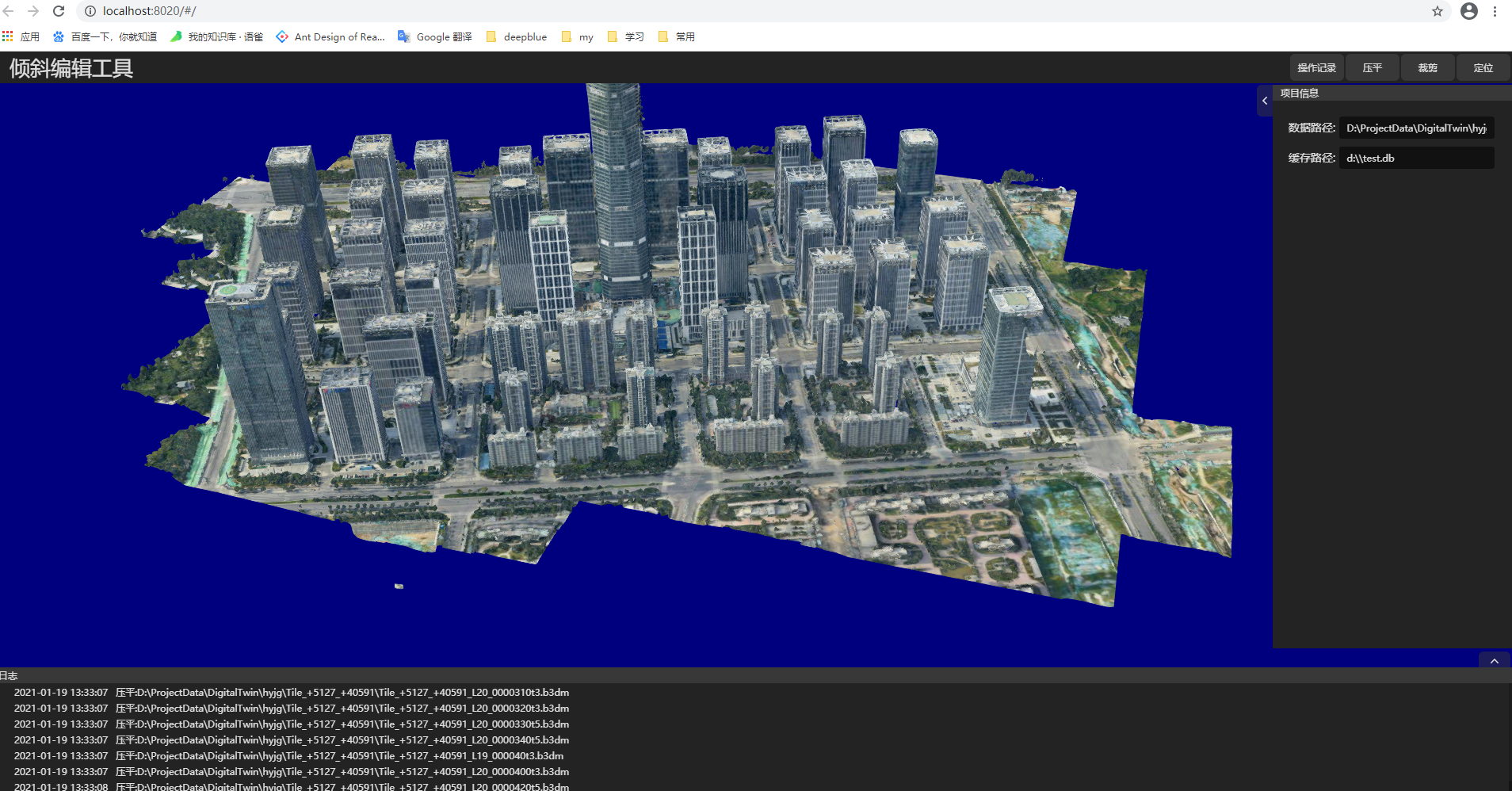Open the 百度一下 bookmark
The height and width of the screenshot is (791, 1512).
coord(105,36)
